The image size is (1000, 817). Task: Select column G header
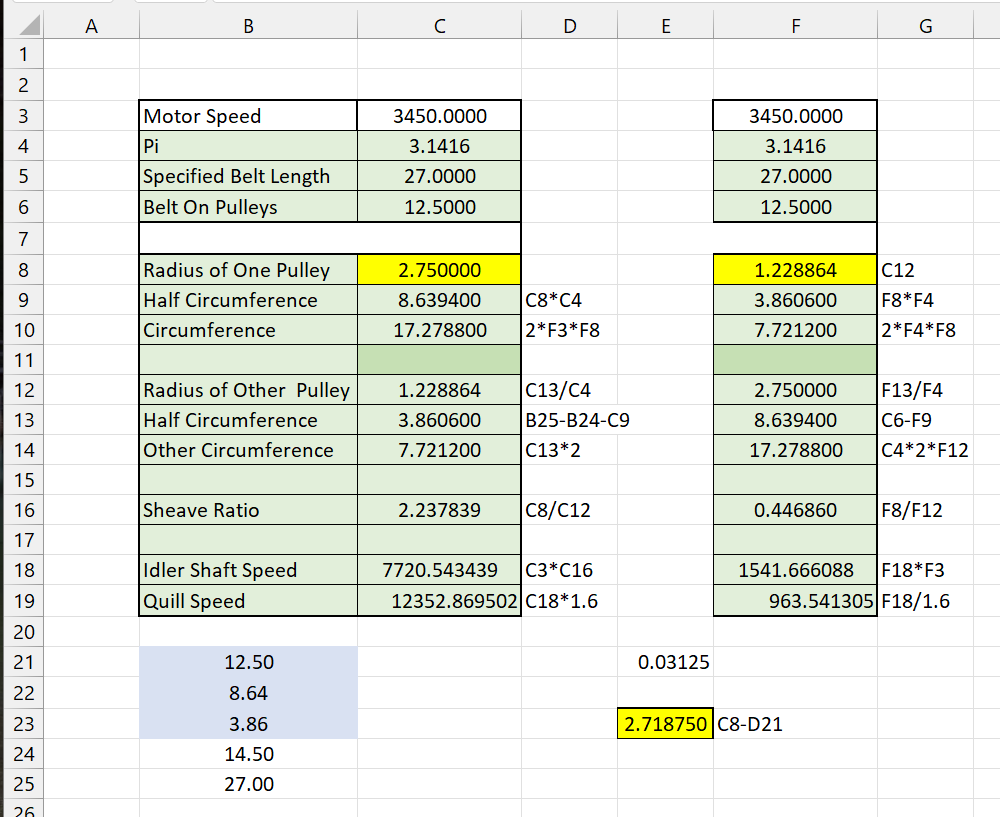coord(925,26)
